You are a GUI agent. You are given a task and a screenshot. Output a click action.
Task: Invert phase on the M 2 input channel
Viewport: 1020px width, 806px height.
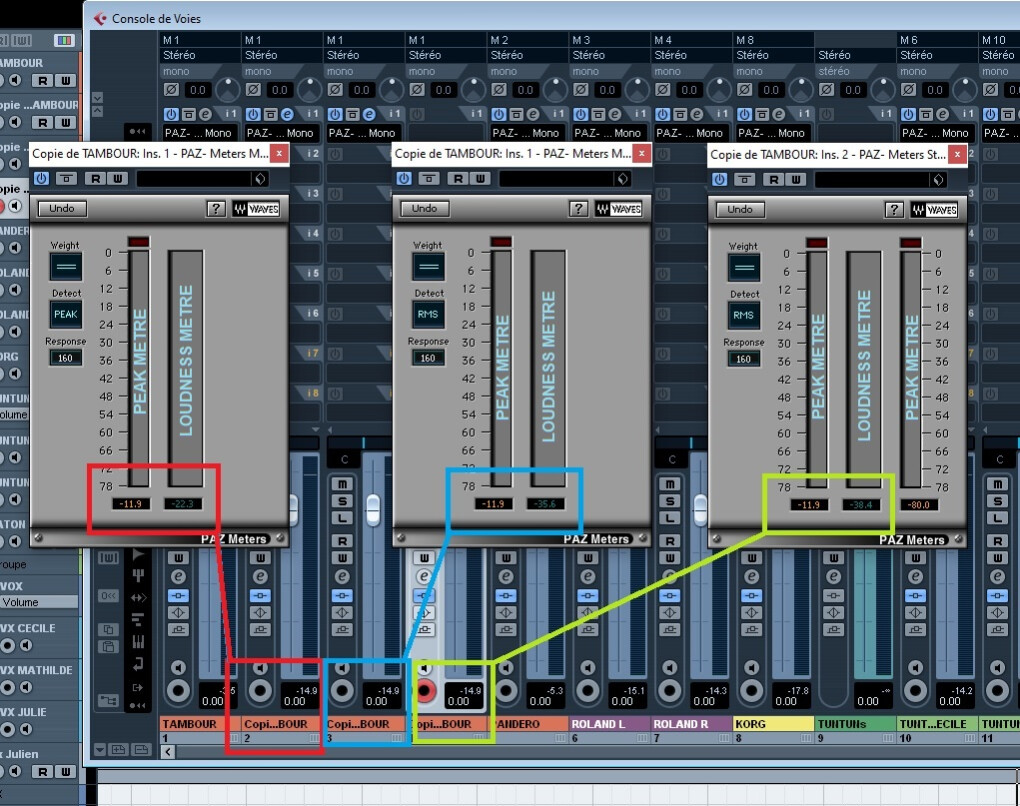coord(499,89)
